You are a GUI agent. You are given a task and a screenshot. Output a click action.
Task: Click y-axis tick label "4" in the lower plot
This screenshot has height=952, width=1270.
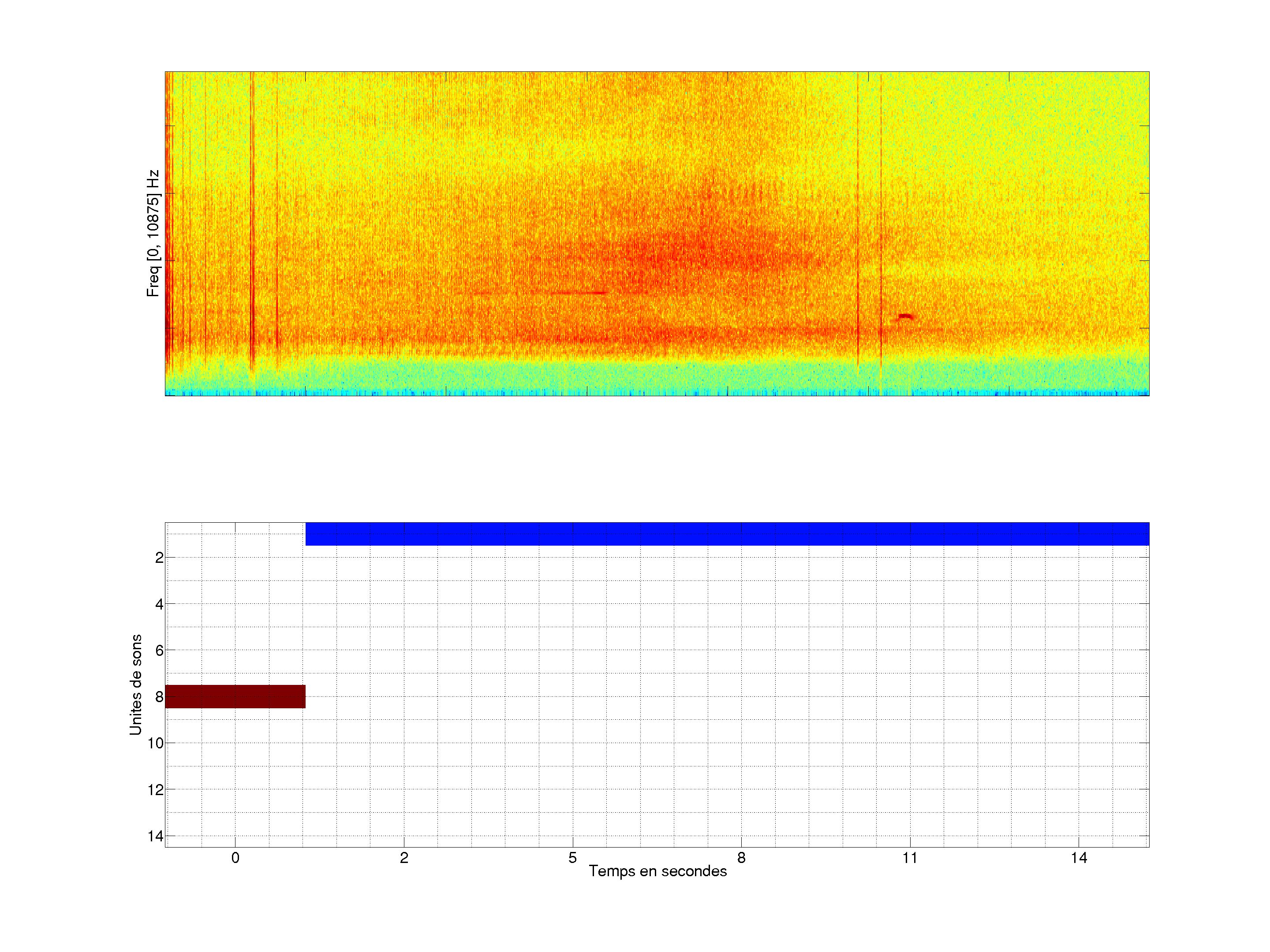(159, 604)
